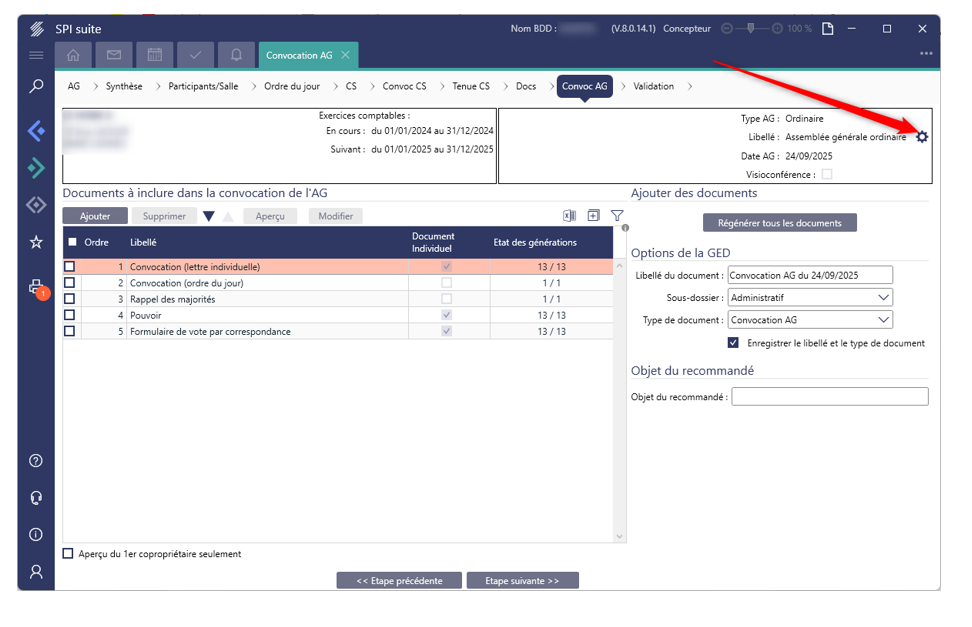Click Régénérer tous les documents

pyautogui.click(x=779, y=223)
